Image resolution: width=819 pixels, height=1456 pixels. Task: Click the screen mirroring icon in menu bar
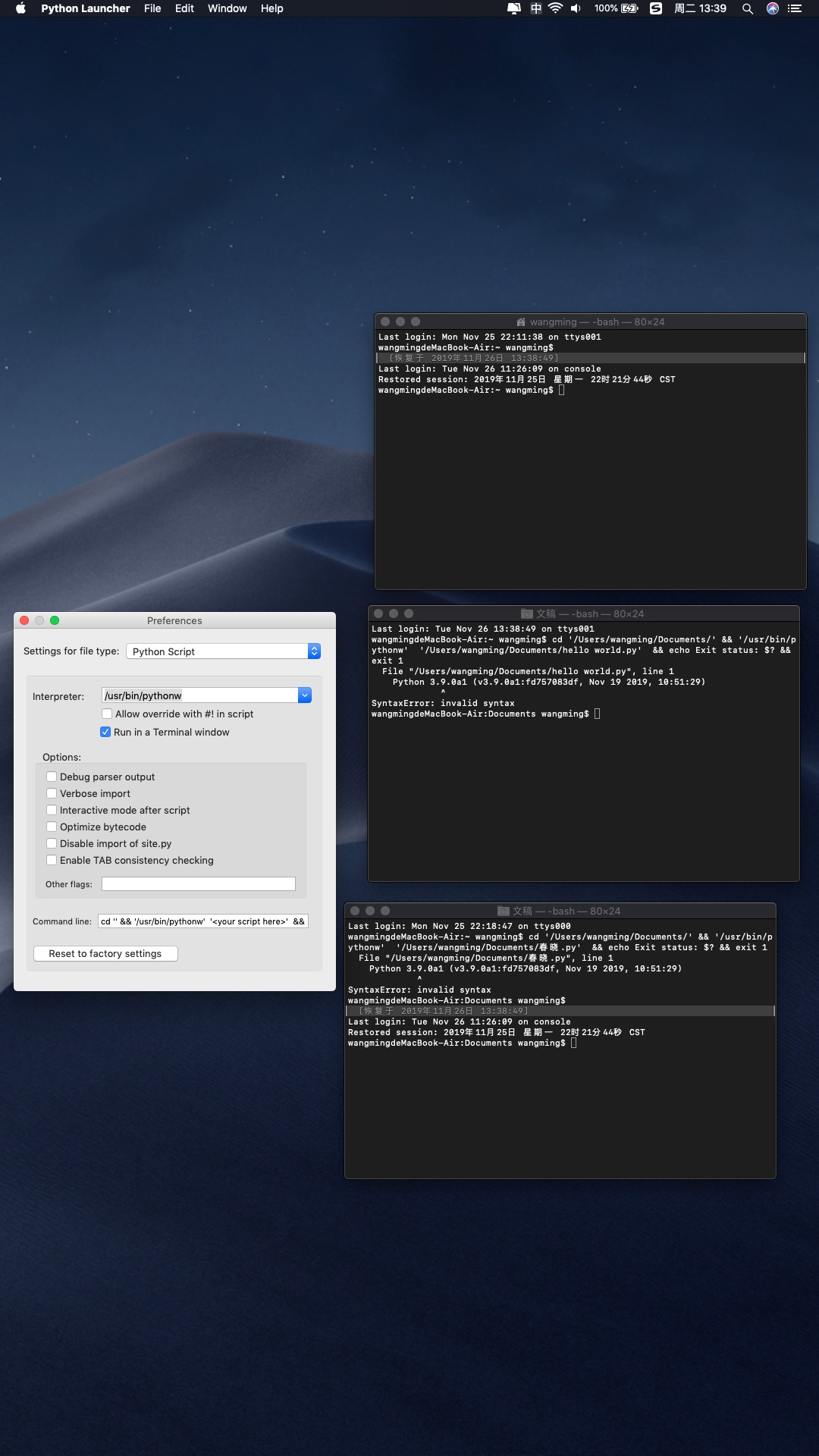(x=514, y=8)
